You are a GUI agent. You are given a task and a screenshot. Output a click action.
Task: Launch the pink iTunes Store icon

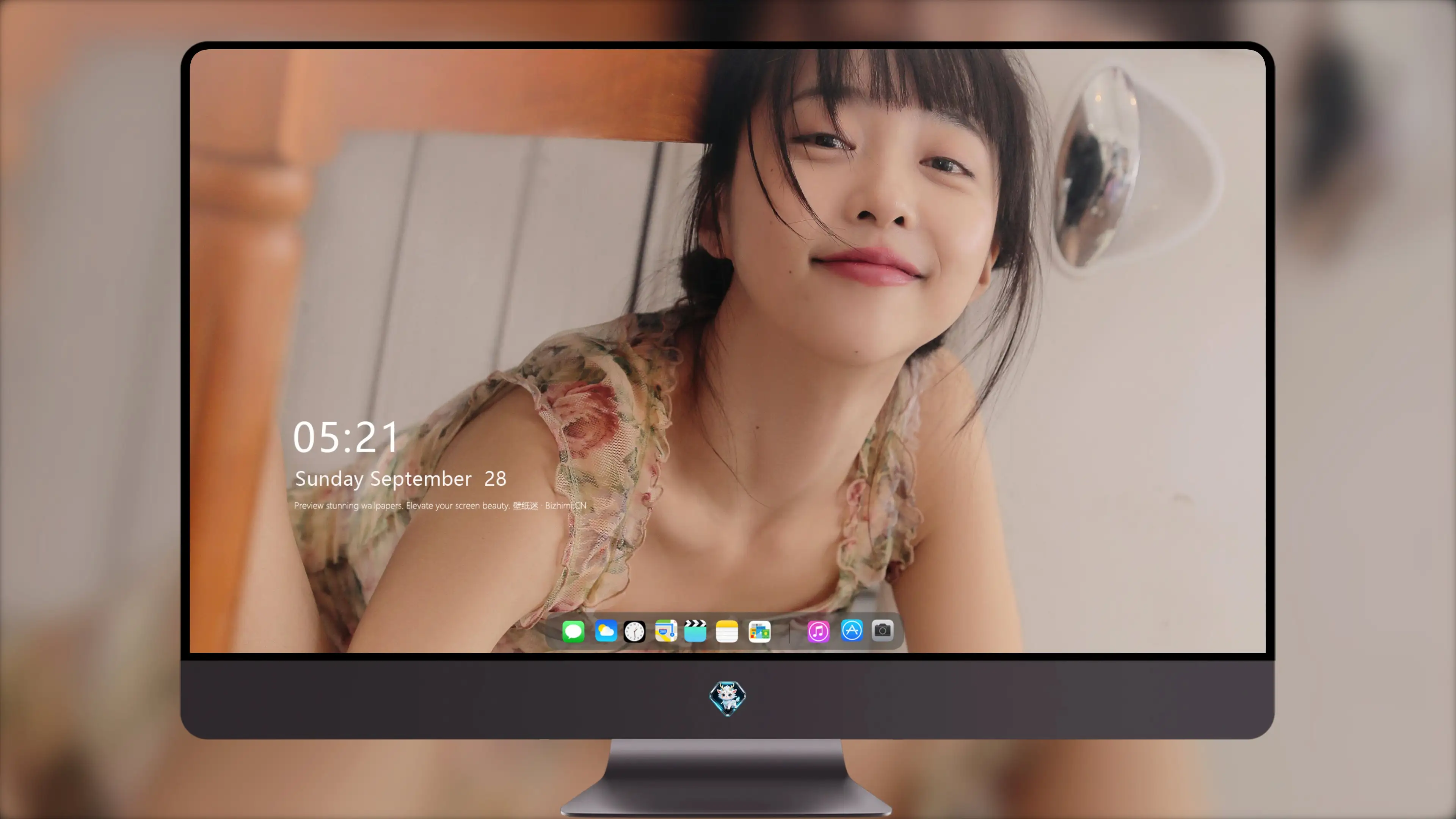(819, 631)
